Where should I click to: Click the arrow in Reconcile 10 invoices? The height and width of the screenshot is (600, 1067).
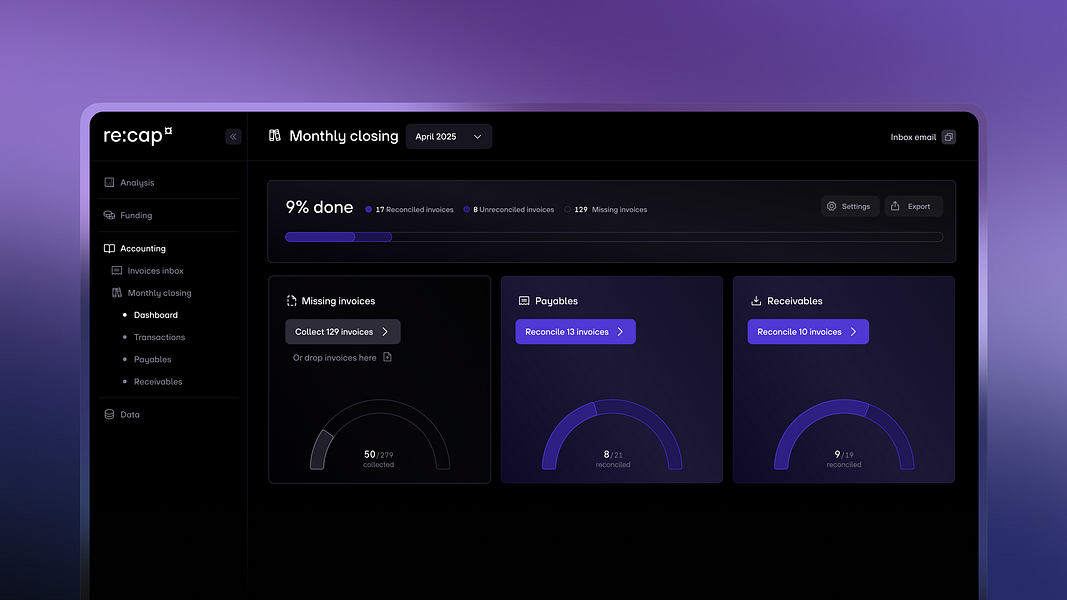(853, 332)
